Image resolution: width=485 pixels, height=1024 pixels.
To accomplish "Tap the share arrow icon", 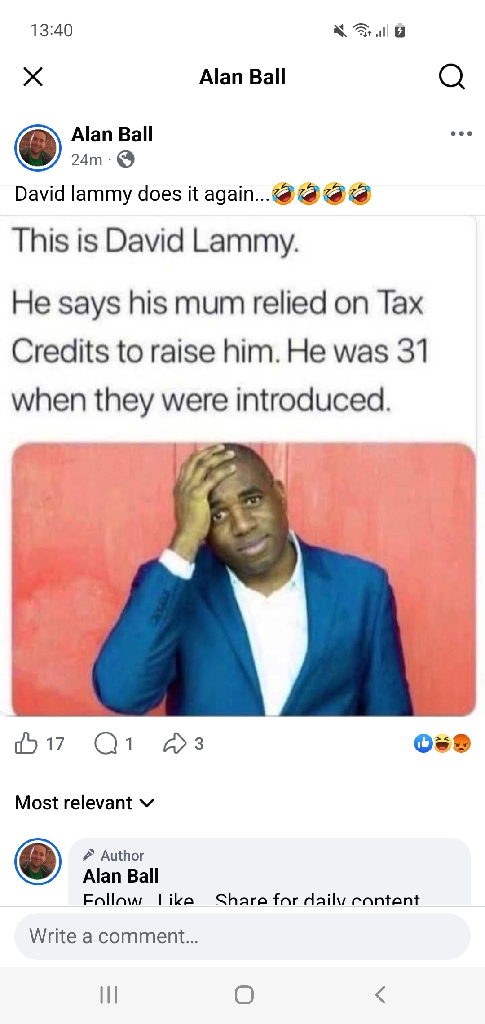I will pos(174,743).
